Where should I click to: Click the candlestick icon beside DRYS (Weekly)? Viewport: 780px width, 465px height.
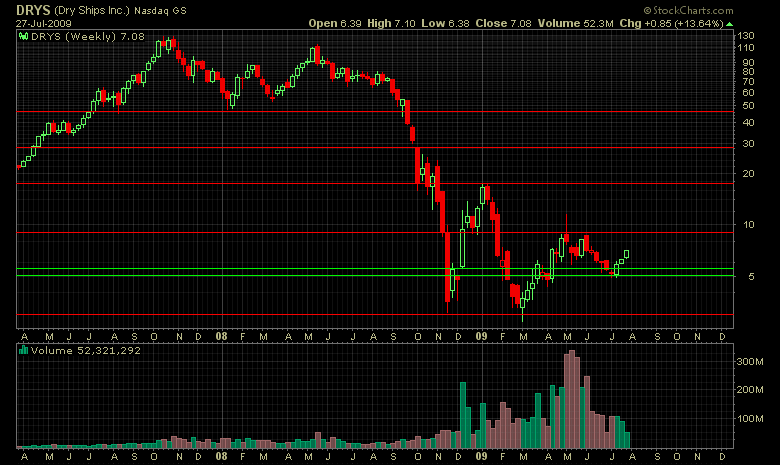click(x=23, y=36)
